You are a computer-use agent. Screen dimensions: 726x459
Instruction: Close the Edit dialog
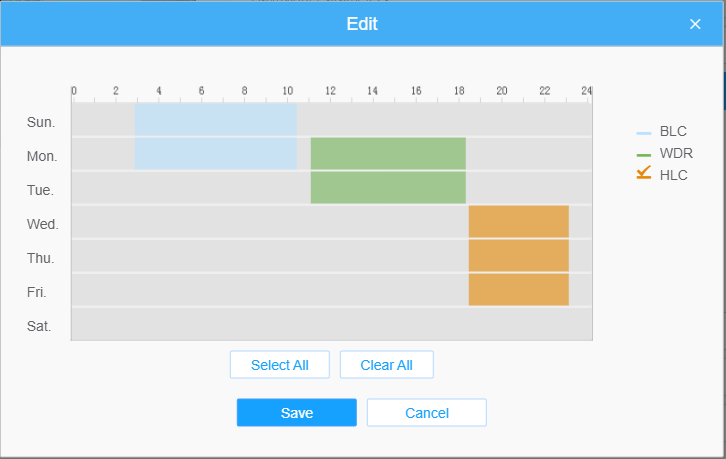[695, 24]
